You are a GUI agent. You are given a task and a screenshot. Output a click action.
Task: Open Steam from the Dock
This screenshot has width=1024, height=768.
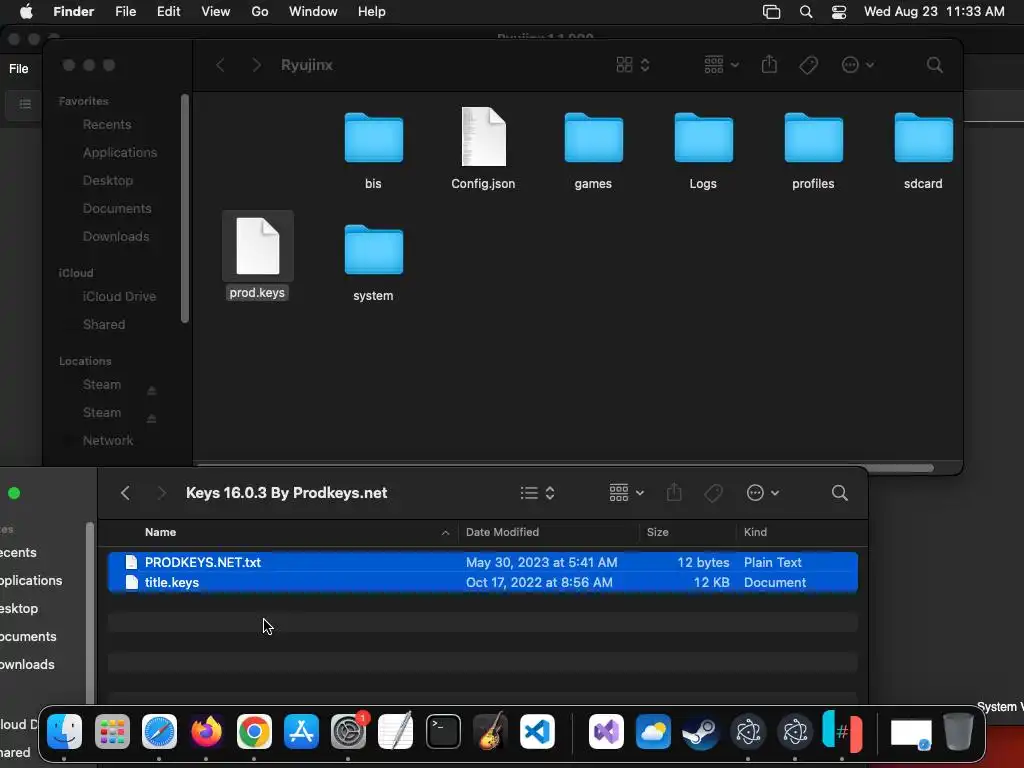[x=700, y=731]
